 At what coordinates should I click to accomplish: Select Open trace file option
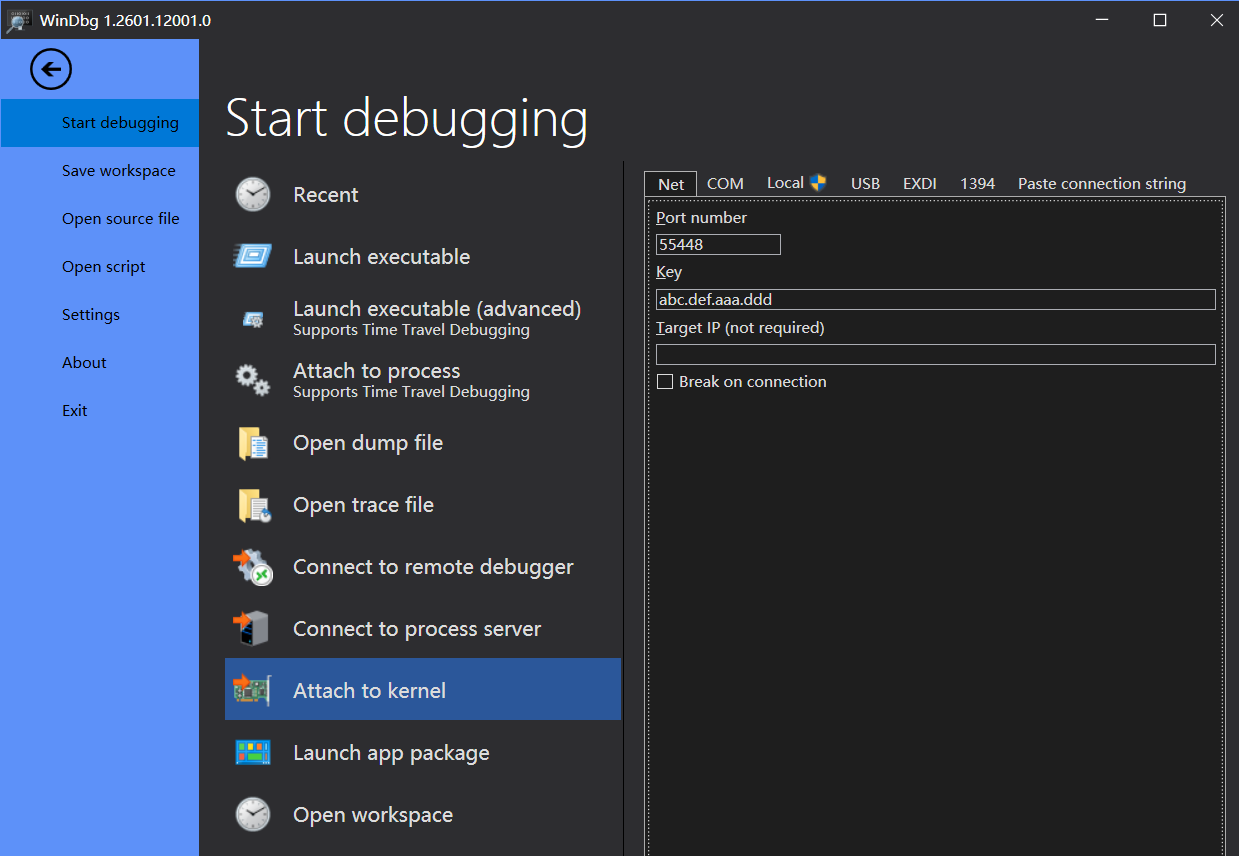click(x=423, y=505)
